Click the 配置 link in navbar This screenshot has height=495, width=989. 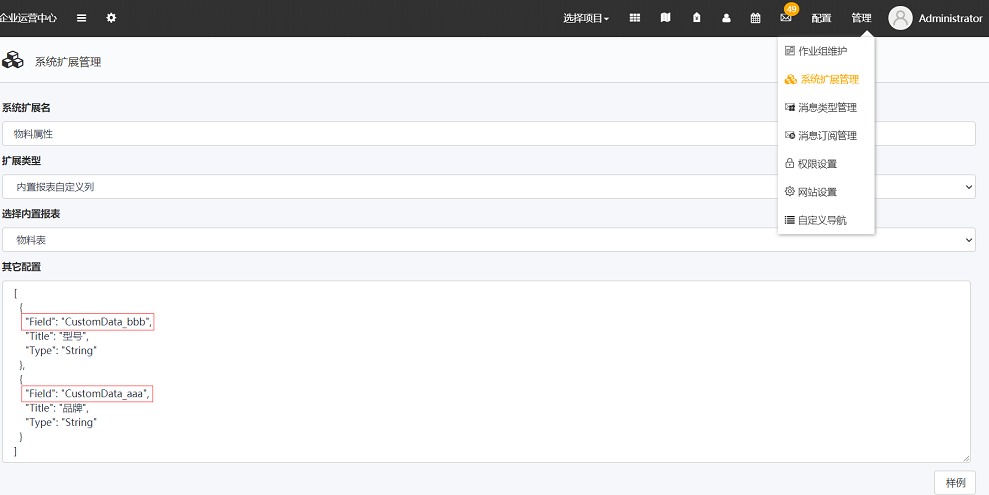pos(821,18)
